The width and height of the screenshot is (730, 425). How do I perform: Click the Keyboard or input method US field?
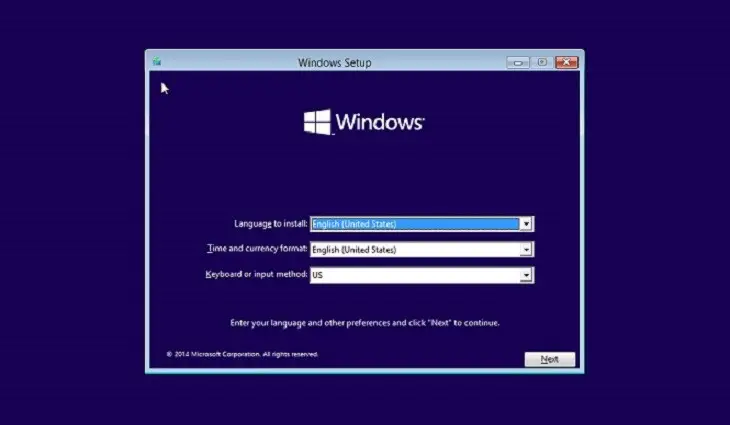click(x=422, y=275)
